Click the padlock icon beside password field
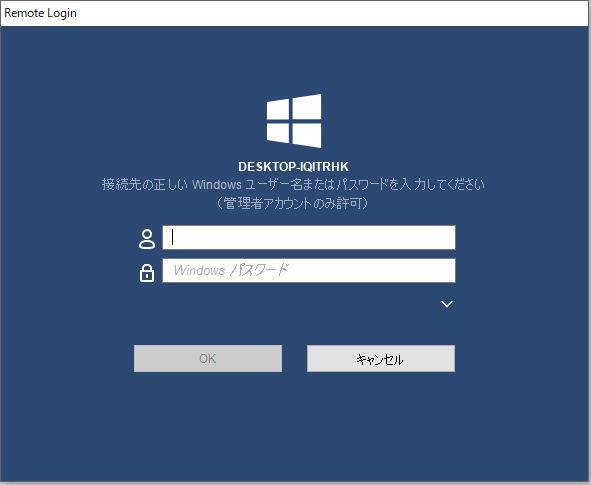The height and width of the screenshot is (485, 591). click(x=147, y=272)
